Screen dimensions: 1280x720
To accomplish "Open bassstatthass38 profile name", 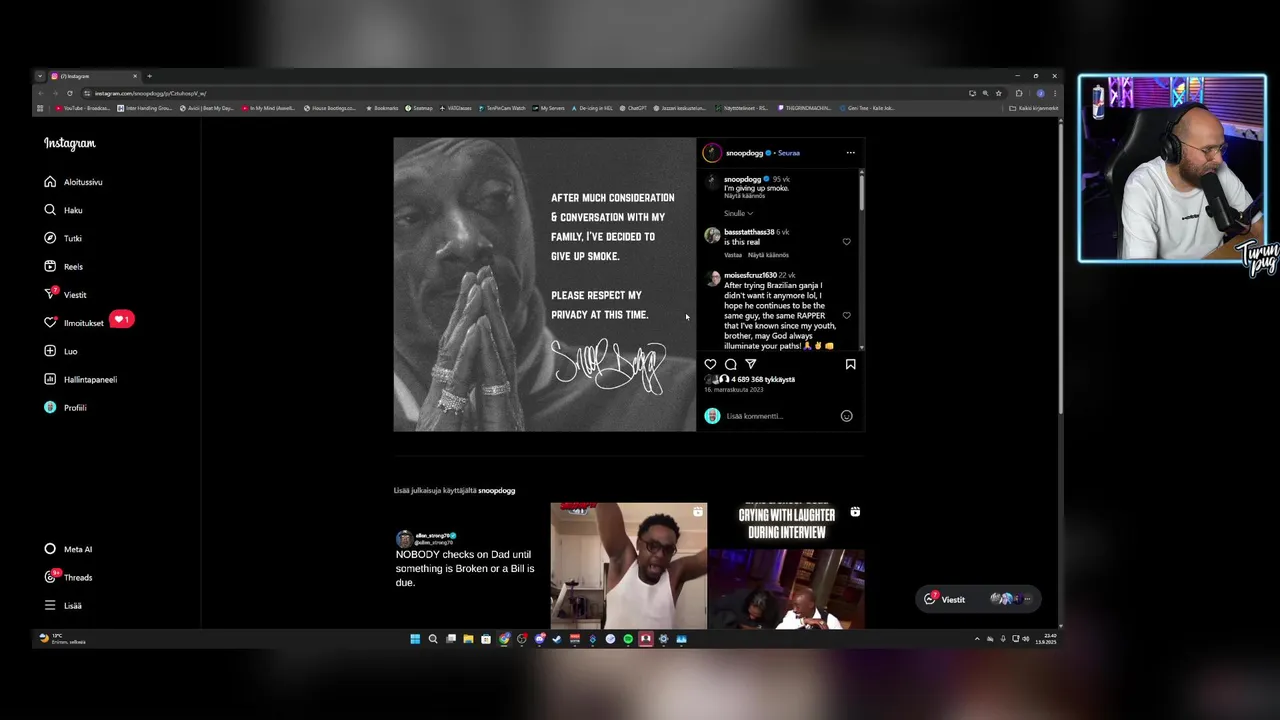I will tap(749, 232).
